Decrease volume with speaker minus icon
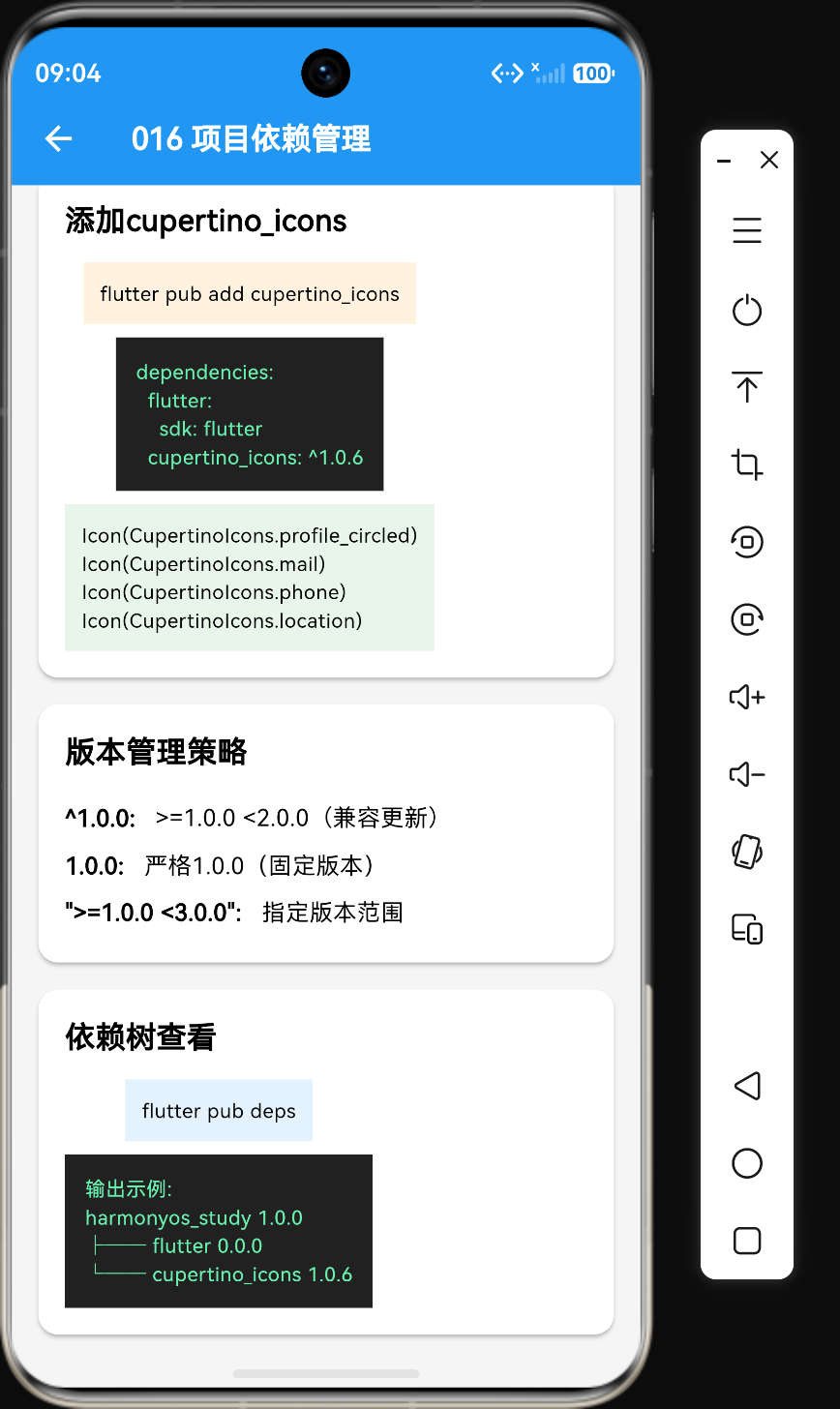The width and height of the screenshot is (840, 1409). 747,774
